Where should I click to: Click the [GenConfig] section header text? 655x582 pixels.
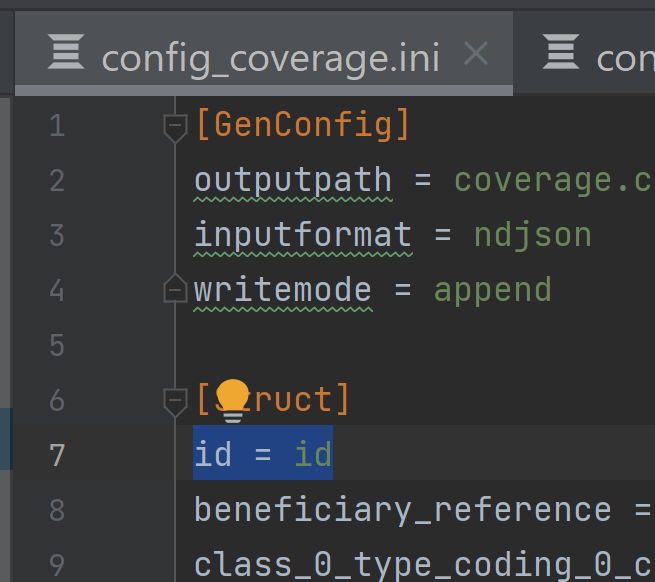[x=303, y=125]
